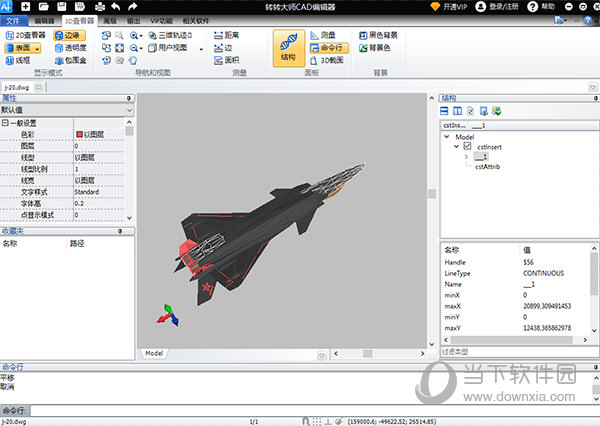Select the 距离 (Distance) measure tool
Screen dimensions: 600x426
[x=226, y=34]
